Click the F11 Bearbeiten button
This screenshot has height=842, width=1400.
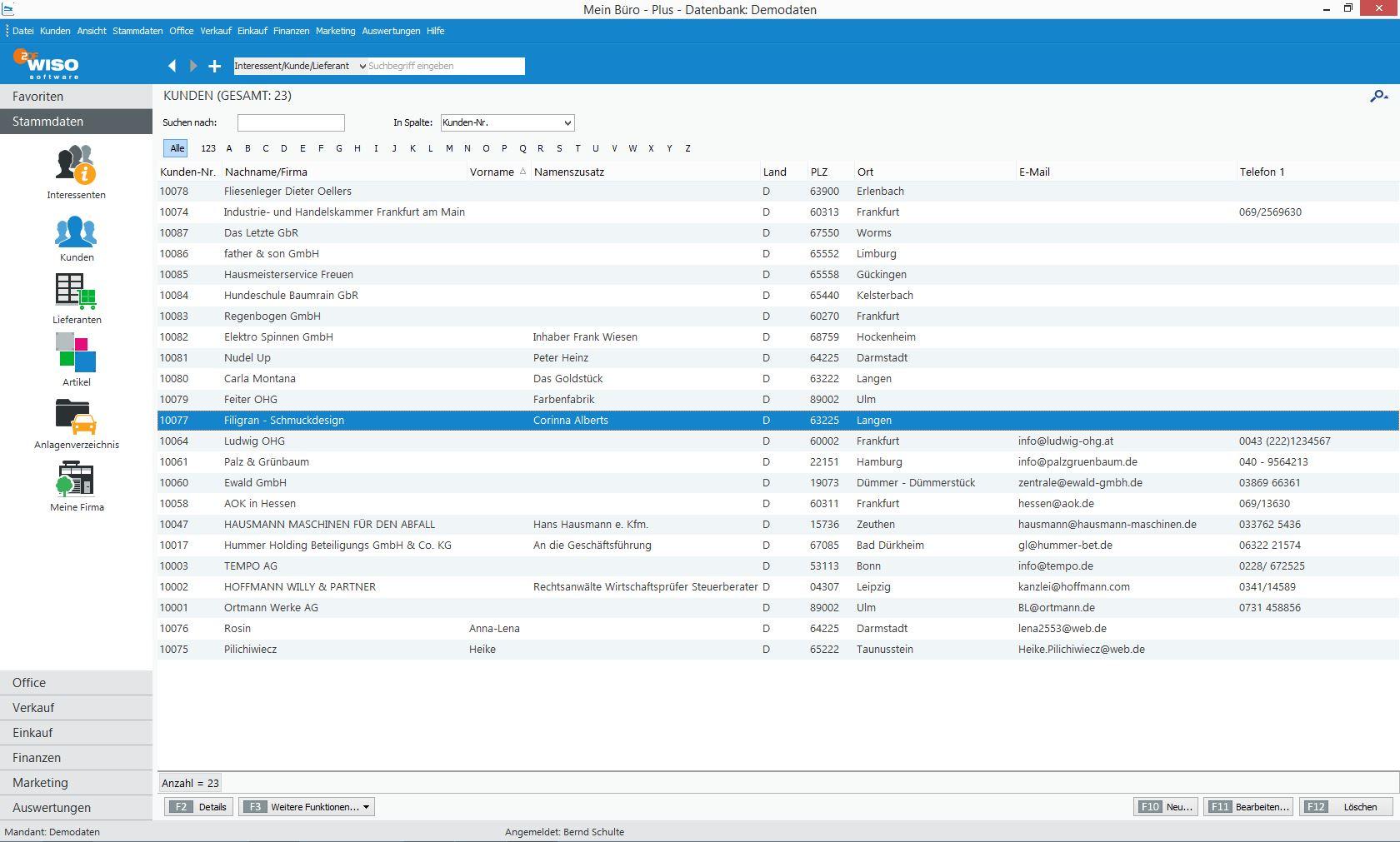click(1247, 806)
